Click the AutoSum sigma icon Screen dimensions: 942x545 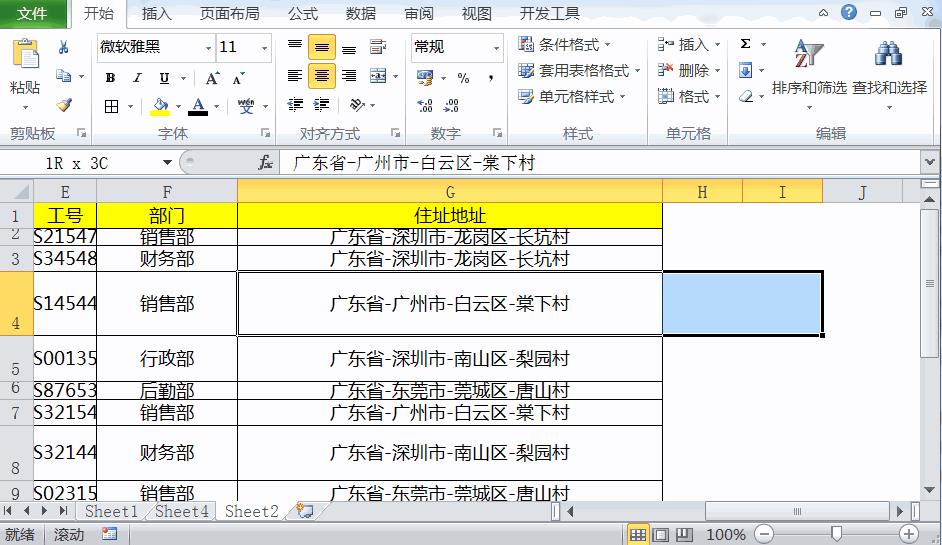(745, 45)
